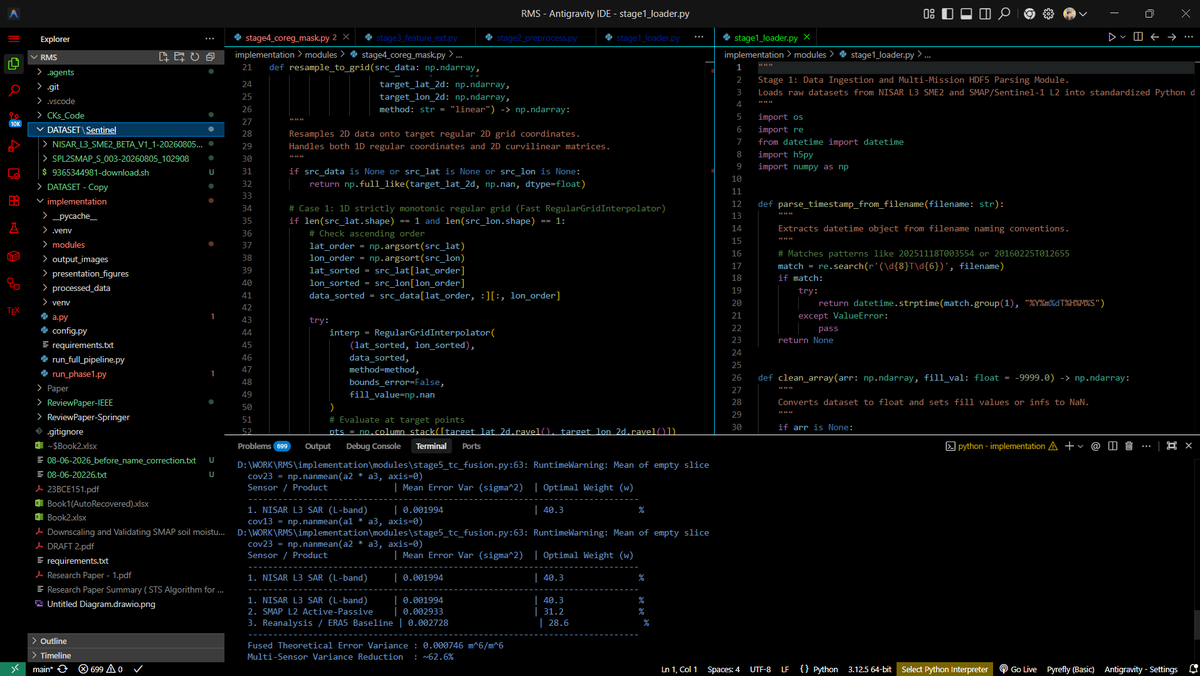Viewport: 1200px width, 676px height.
Task: Open the Testing flask view
Action: click(x=14, y=229)
